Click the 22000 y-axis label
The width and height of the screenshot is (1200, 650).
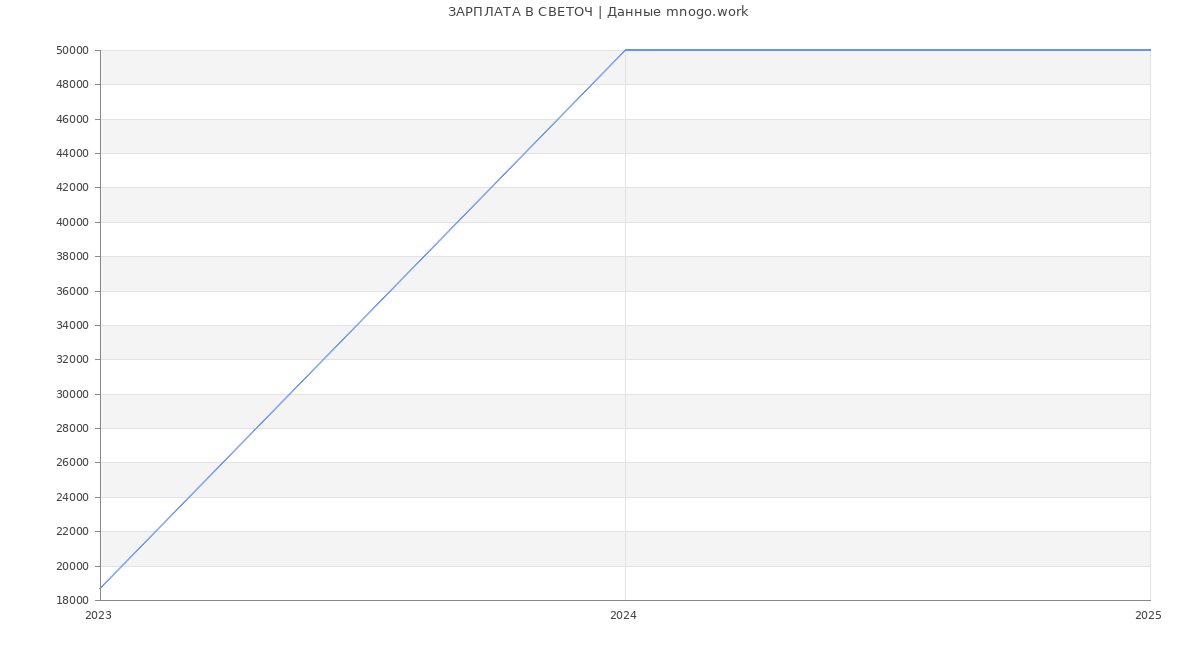pyautogui.click(x=72, y=532)
